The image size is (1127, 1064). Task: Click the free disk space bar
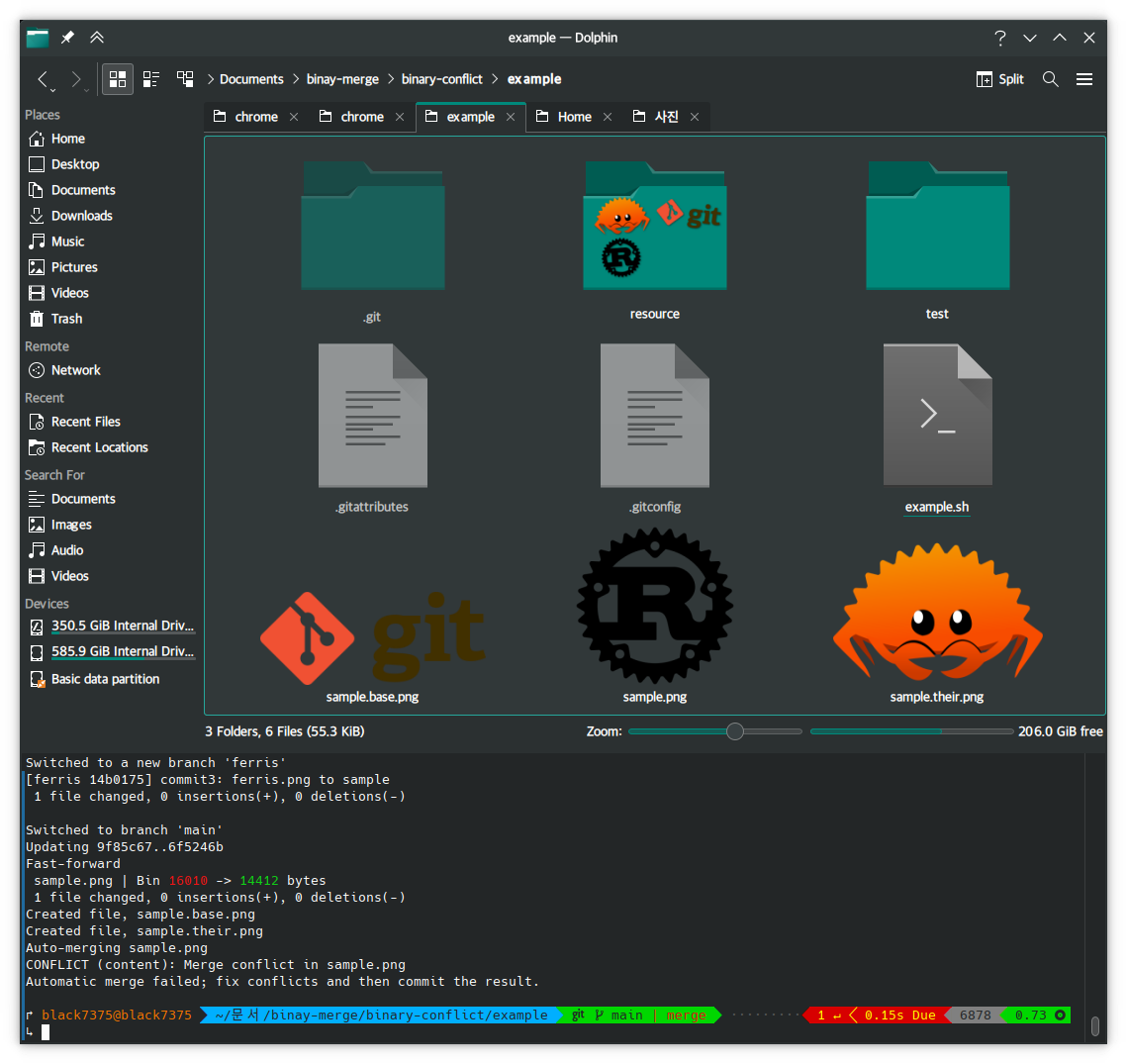911,731
